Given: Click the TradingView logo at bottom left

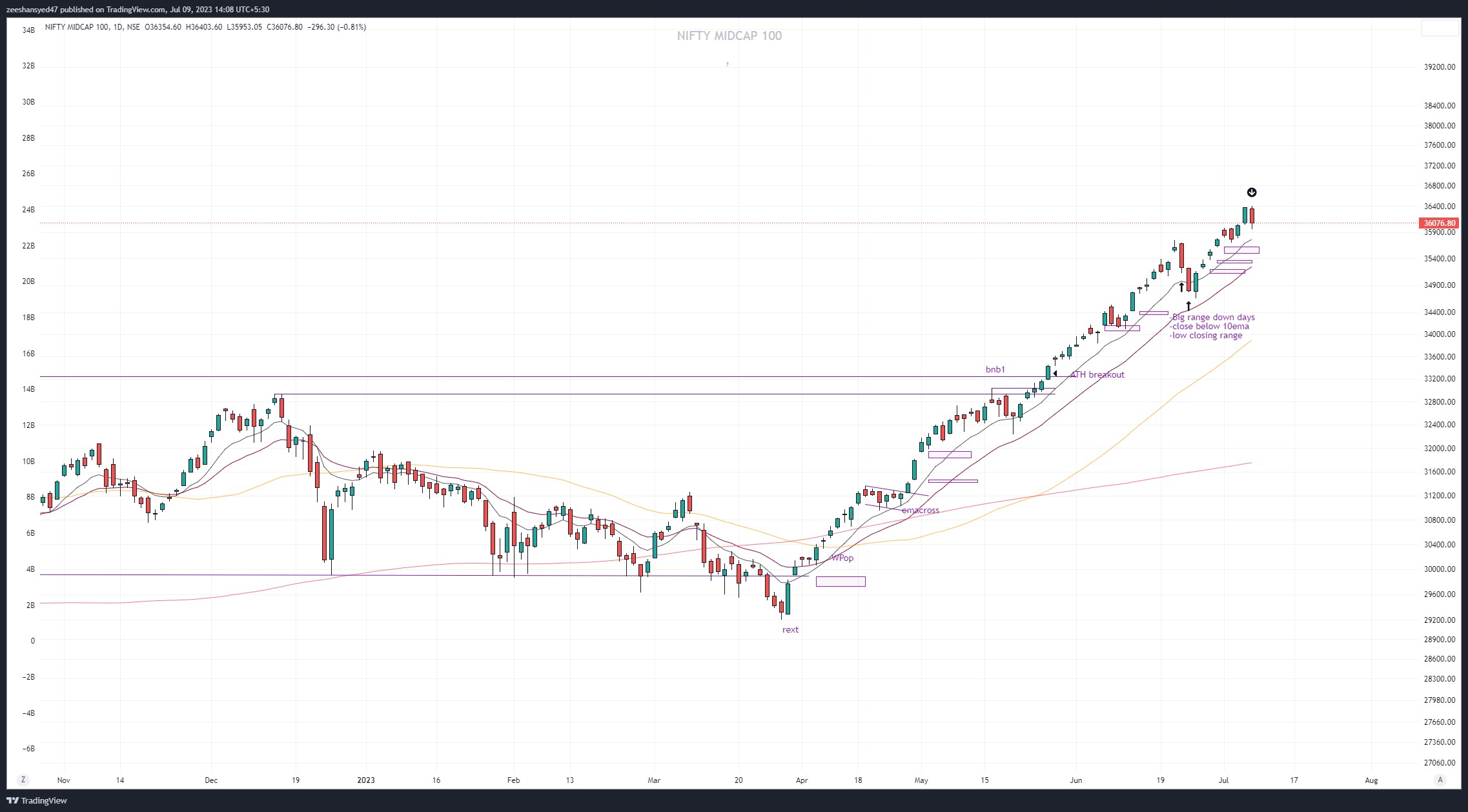Looking at the screenshot, I should point(37,800).
